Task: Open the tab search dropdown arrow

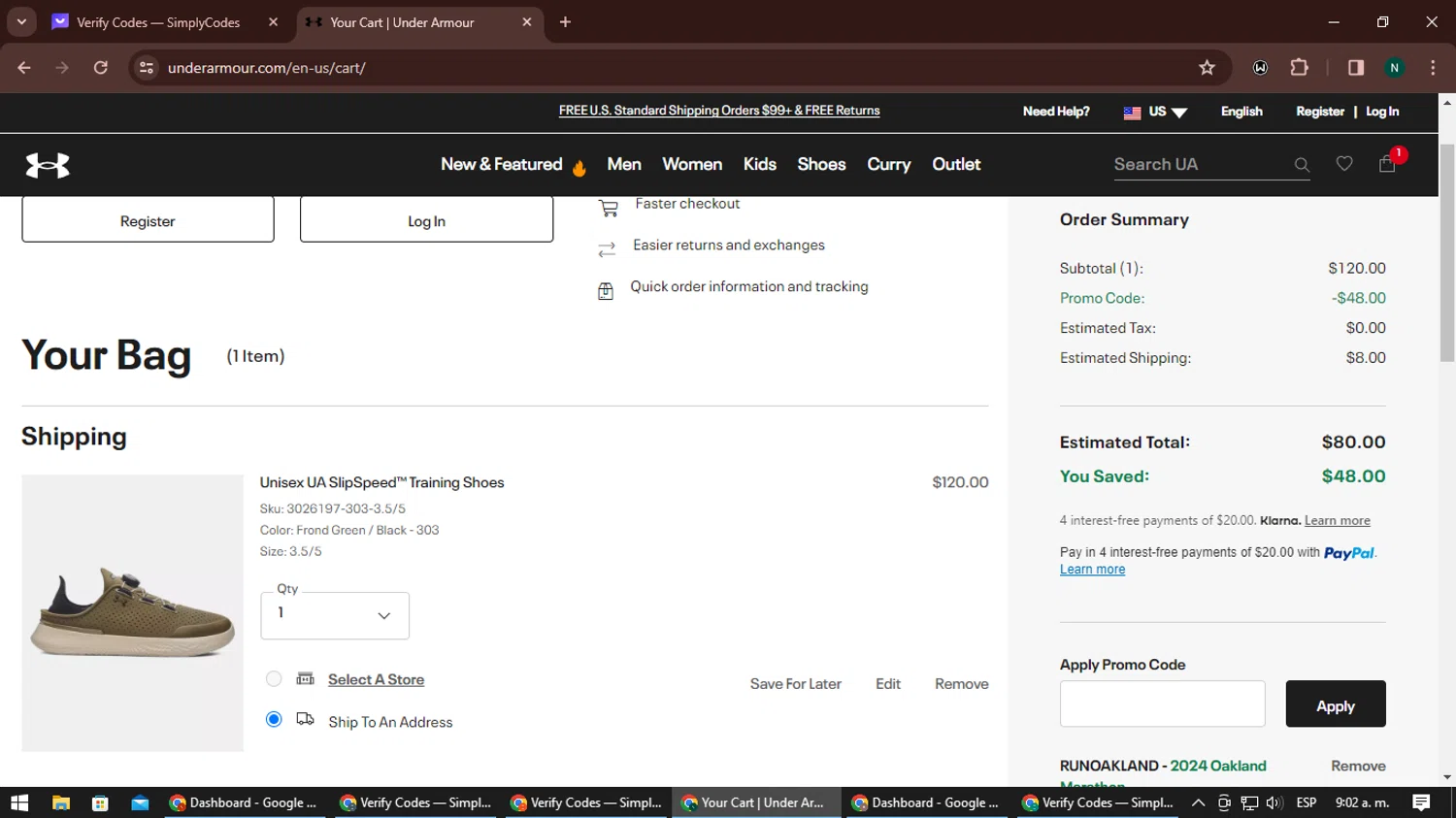Action: coord(21,21)
